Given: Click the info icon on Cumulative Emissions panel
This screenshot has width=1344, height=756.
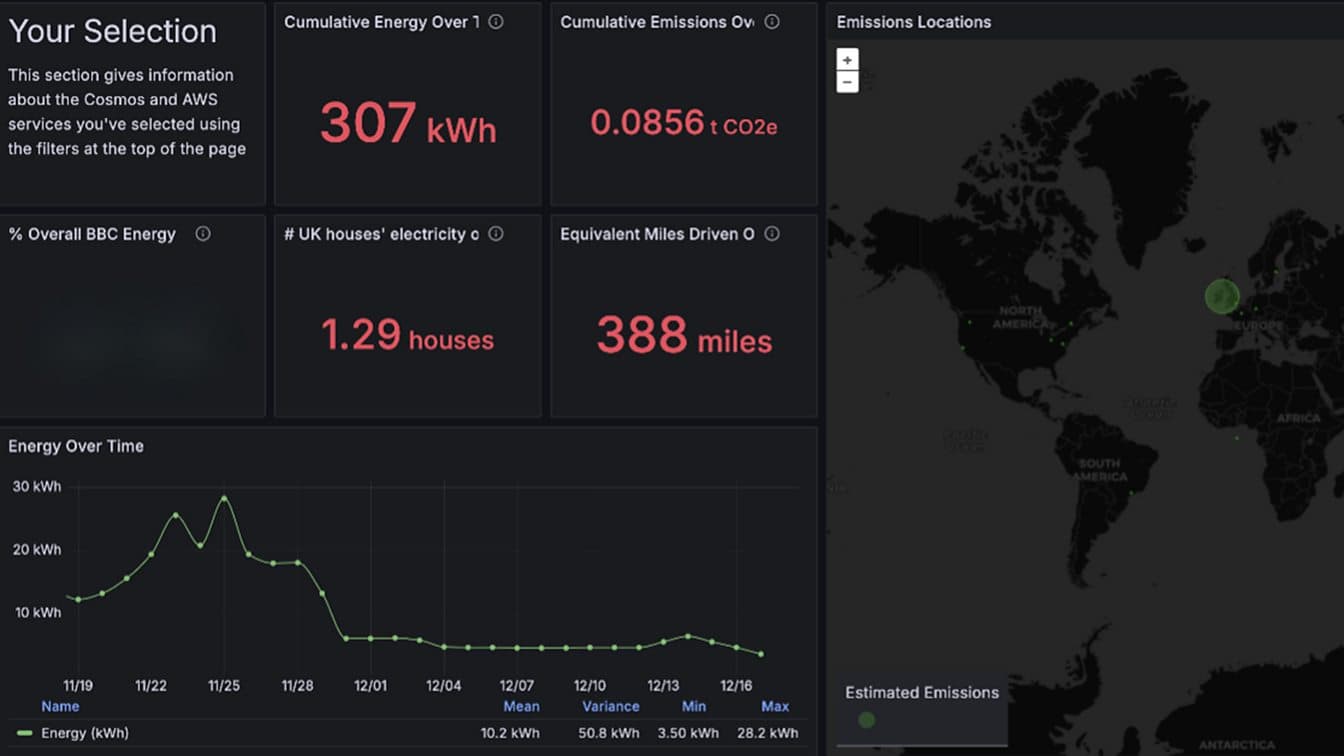Looking at the screenshot, I should coord(772,21).
